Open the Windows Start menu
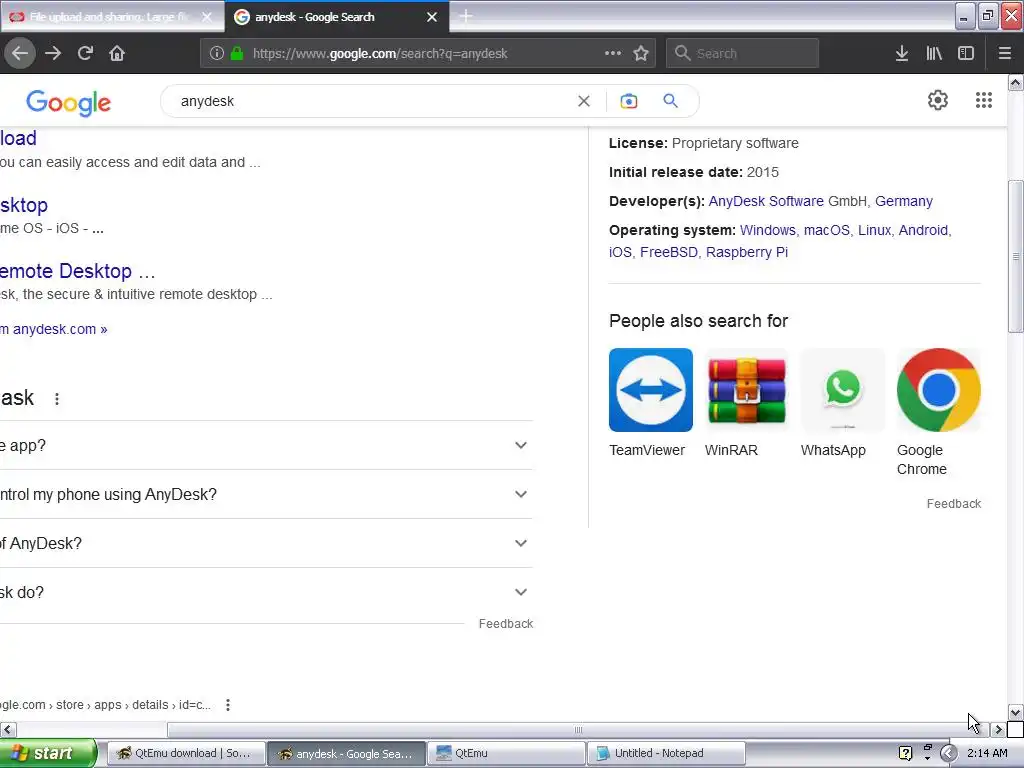Image resolution: width=1024 pixels, height=768 pixels. pyautogui.click(x=48, y=753)
